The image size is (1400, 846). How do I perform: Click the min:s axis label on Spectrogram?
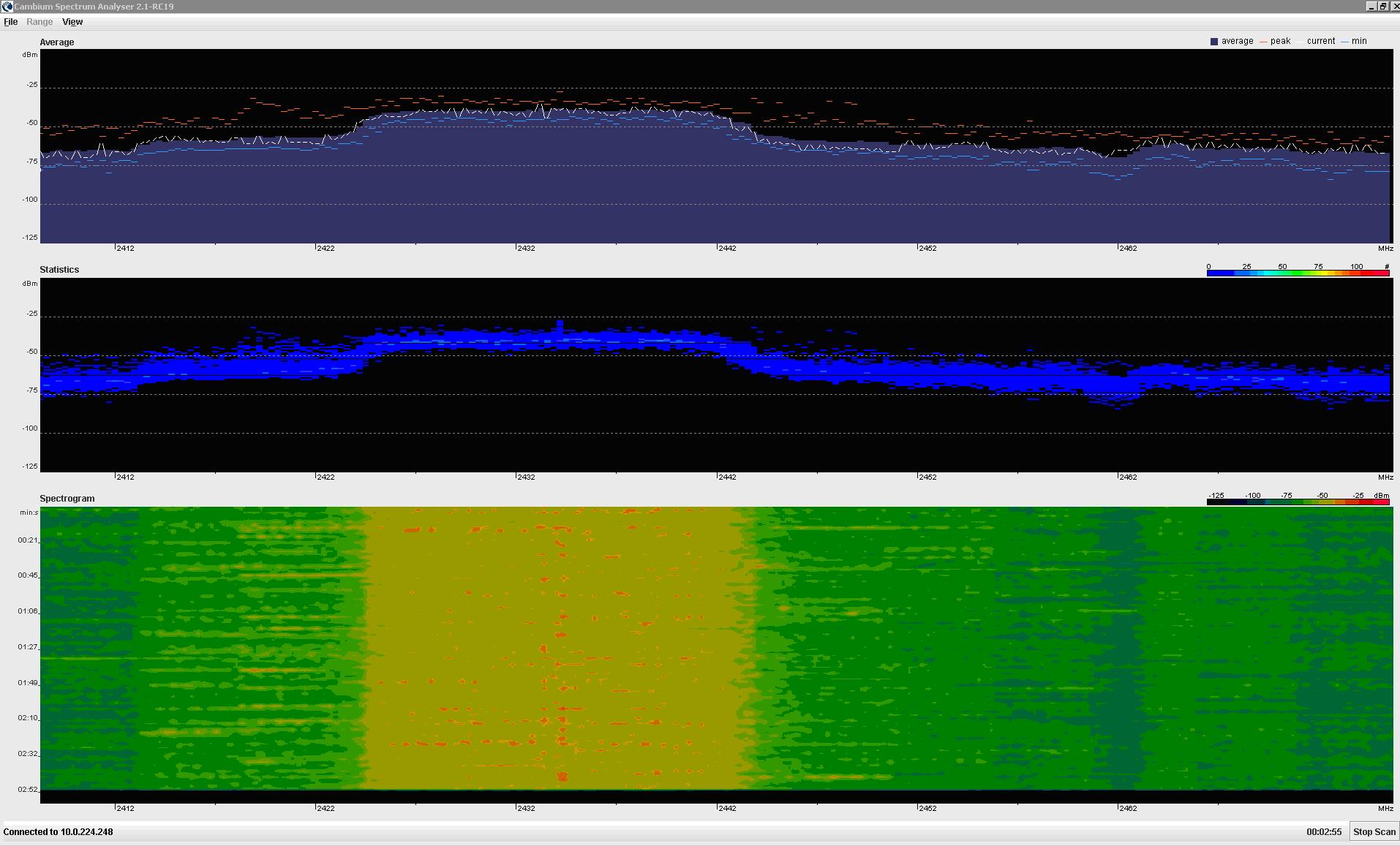point(29,513)
